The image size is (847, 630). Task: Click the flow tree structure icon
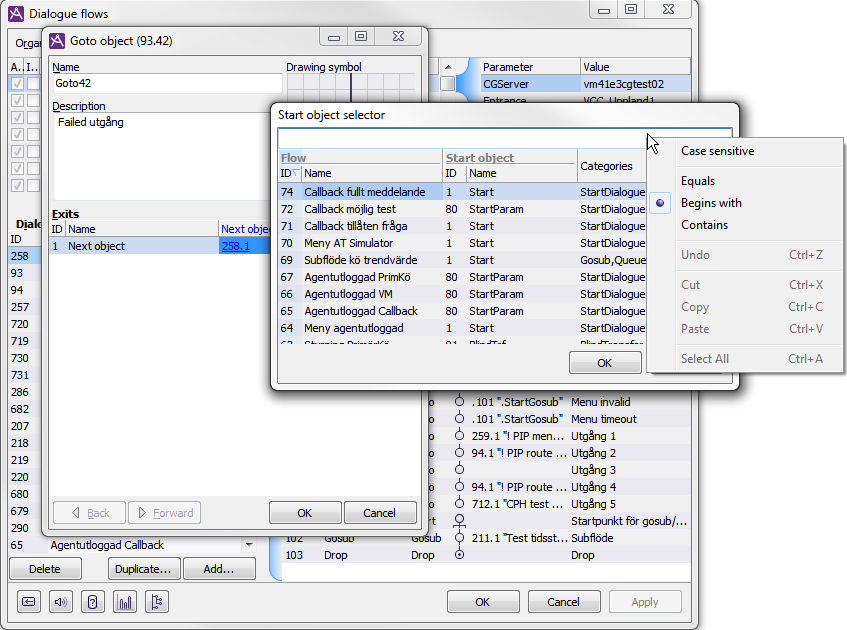pyautogui.click(x=157, y=602)
